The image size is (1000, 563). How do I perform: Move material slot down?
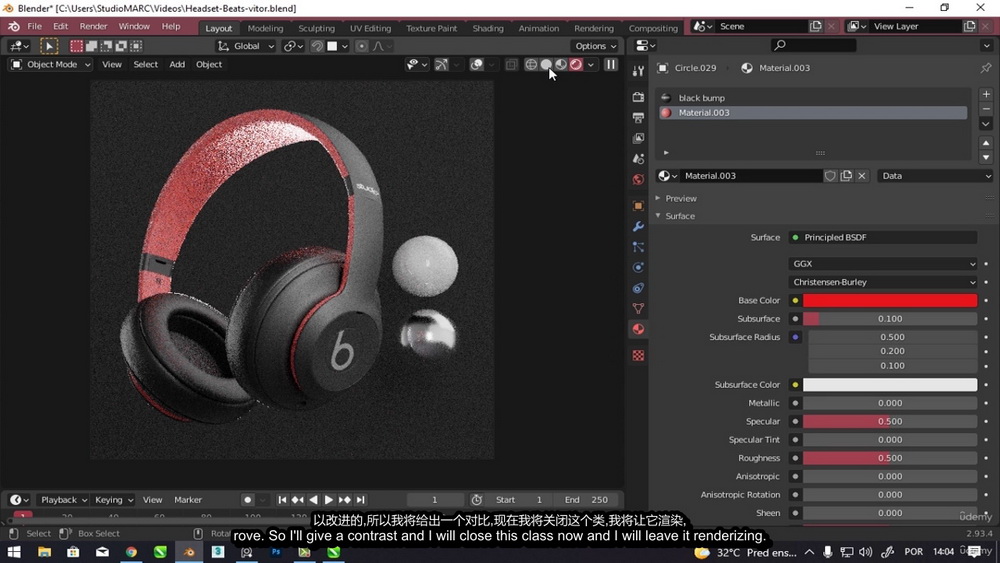986,157
